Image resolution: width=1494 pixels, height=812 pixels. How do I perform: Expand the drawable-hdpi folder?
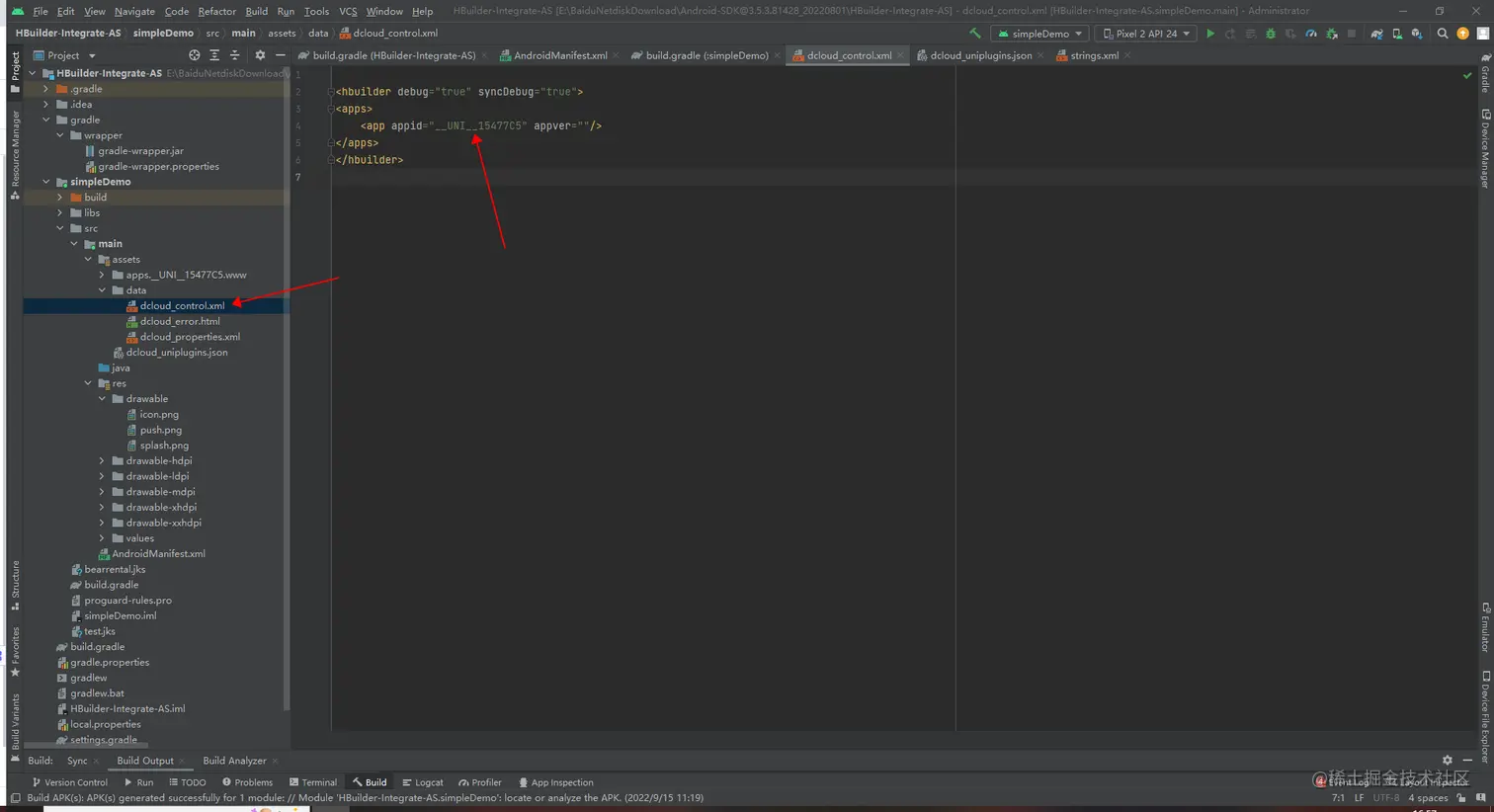[102, 461]
